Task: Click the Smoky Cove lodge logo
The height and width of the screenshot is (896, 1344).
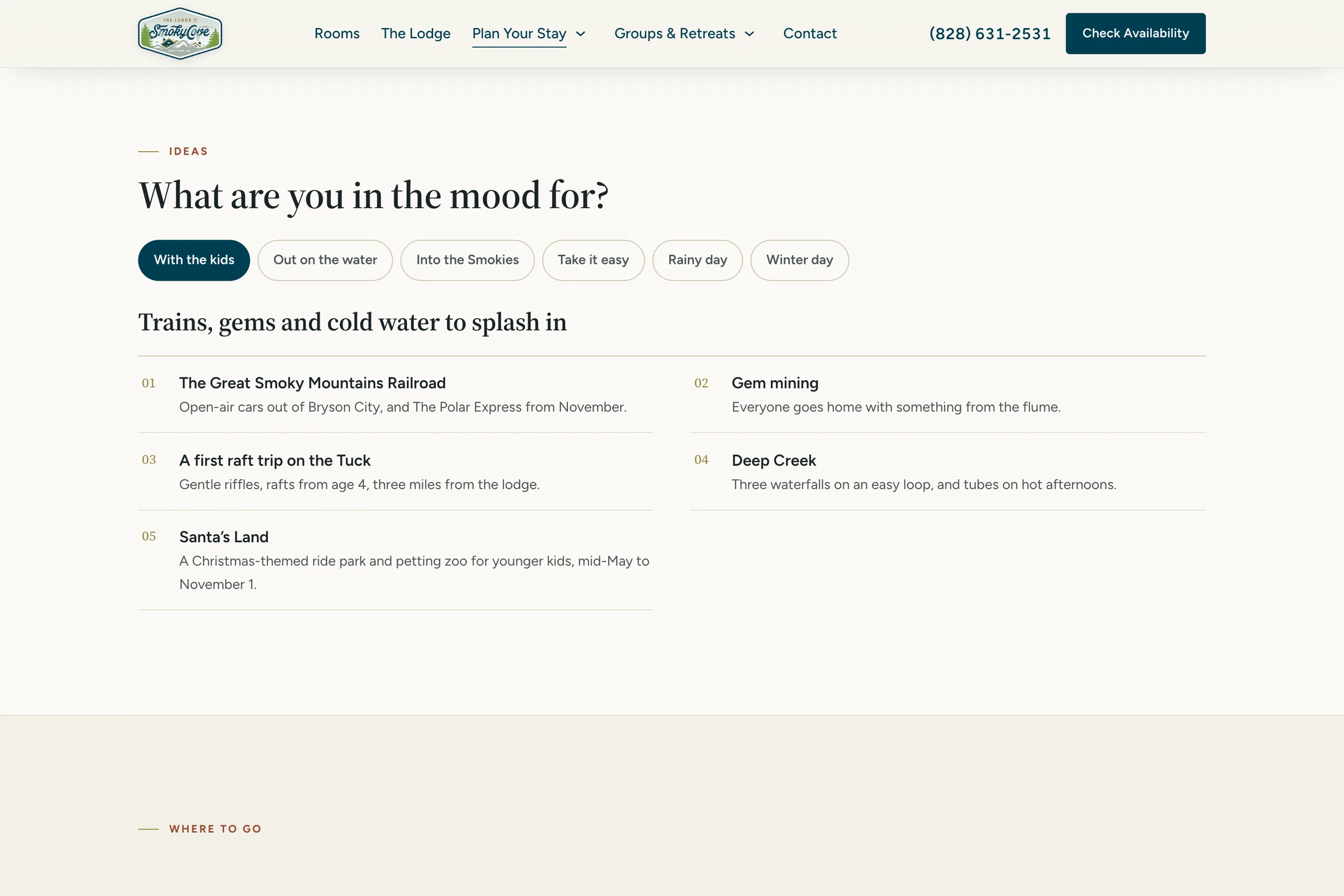Action: pyautogui.click(x=179, y=33)
